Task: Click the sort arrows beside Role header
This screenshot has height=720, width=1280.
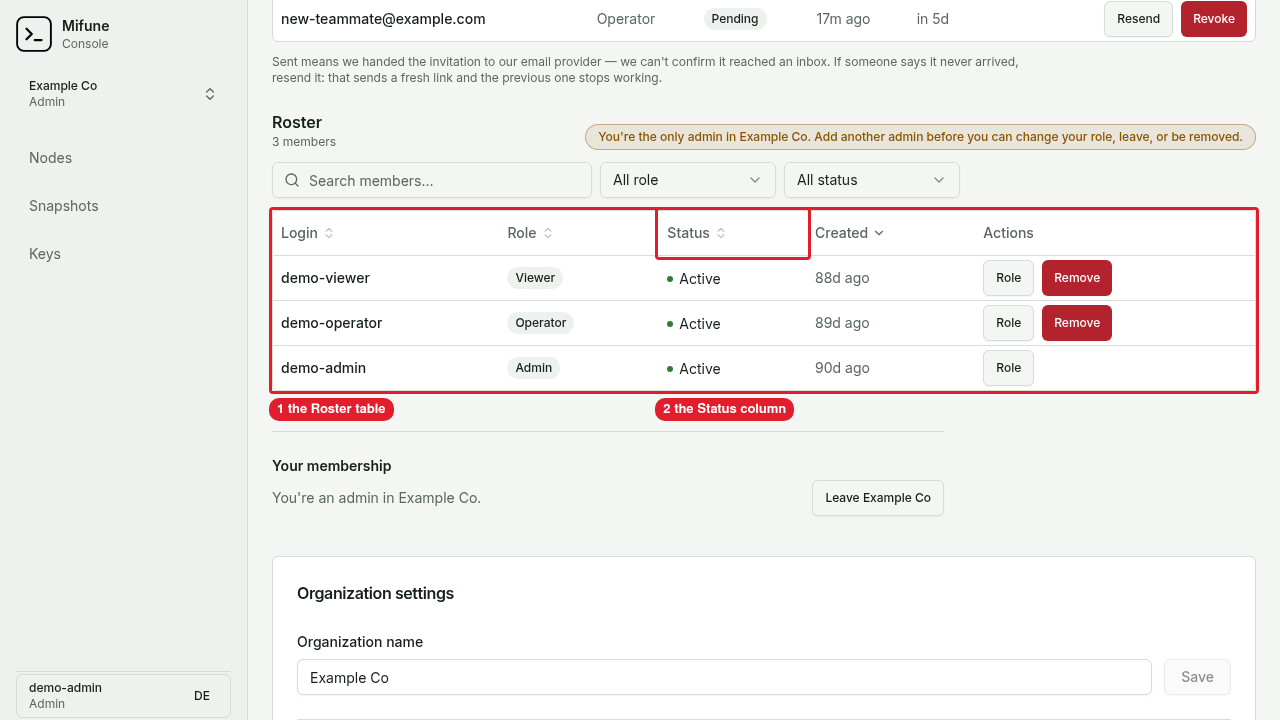Action: coord(548,233)
